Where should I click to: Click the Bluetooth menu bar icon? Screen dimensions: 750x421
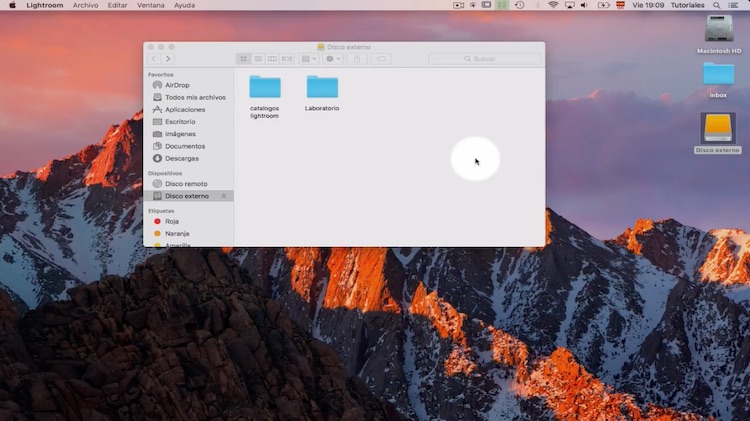538,5
